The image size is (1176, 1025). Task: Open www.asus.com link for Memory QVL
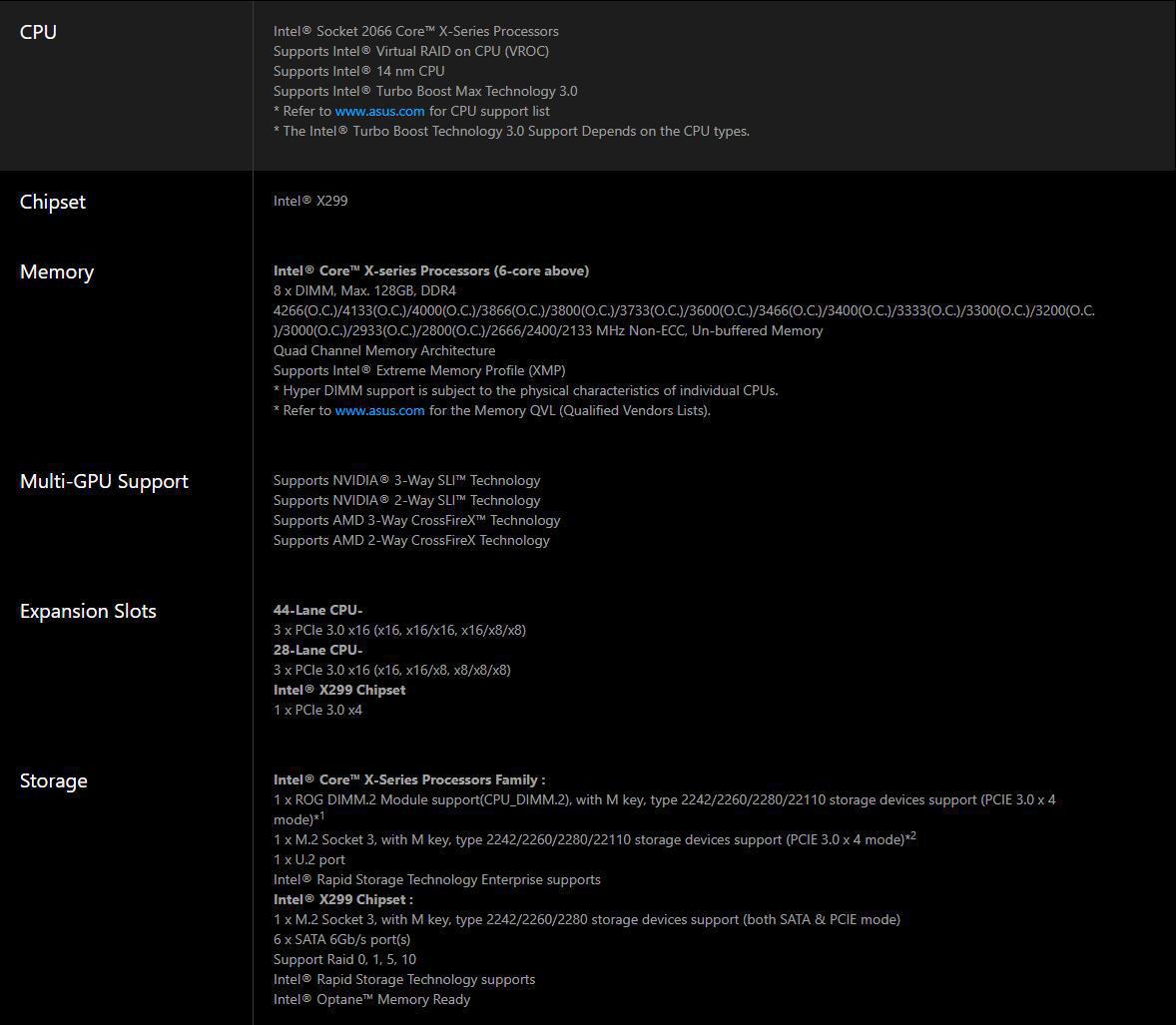pyautogui.click(x=379, y=410)
